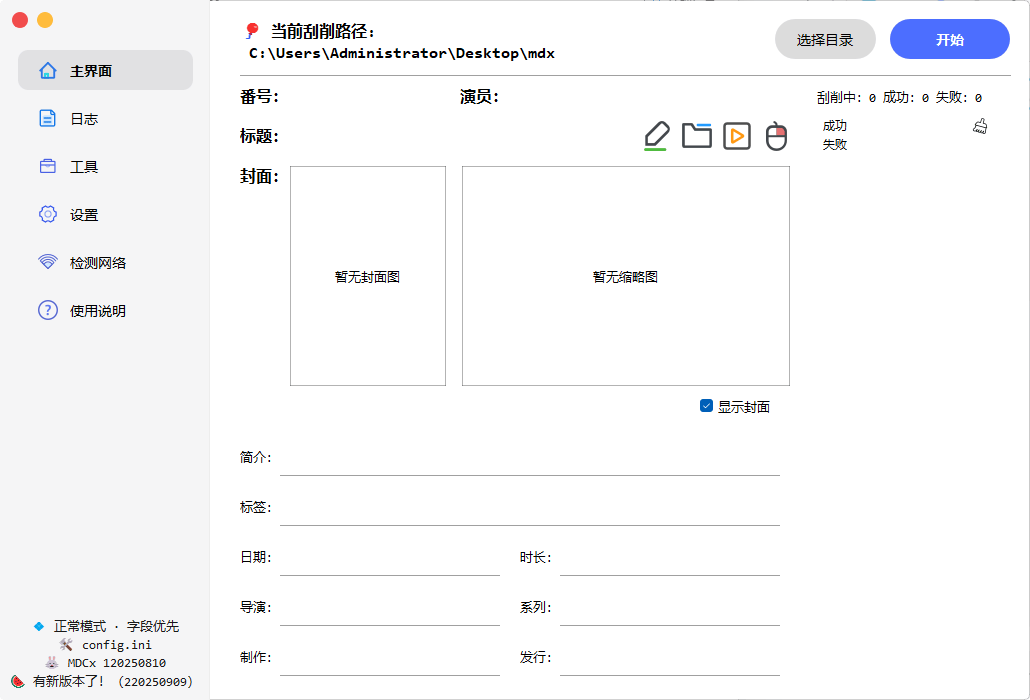1030x700 pixels.
Task: Click the red pin path icon
Action: click(x=252, y=32)
